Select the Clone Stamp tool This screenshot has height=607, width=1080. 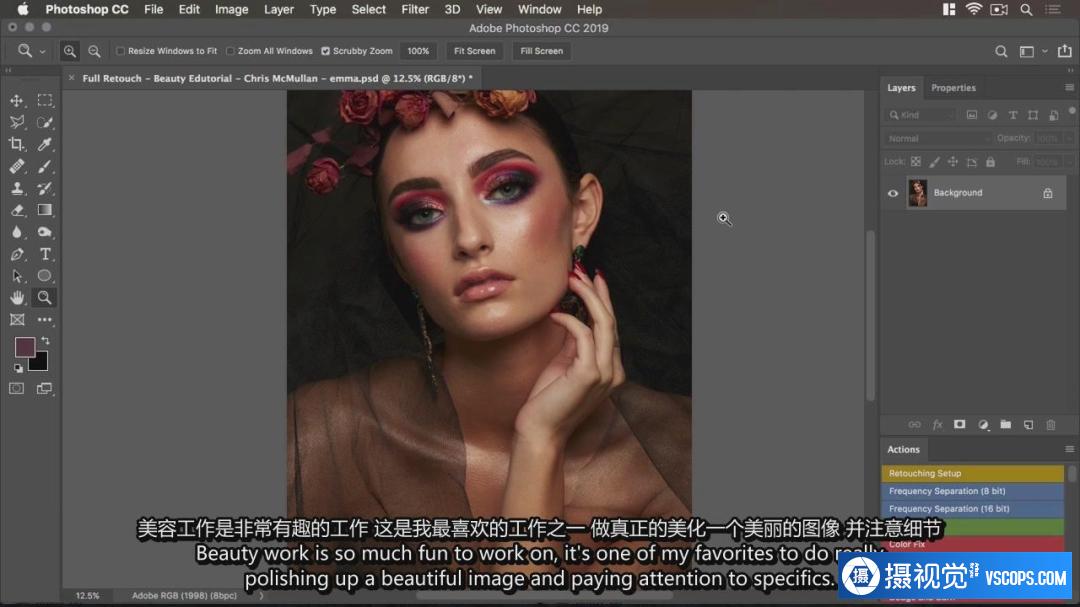[17, 189]
